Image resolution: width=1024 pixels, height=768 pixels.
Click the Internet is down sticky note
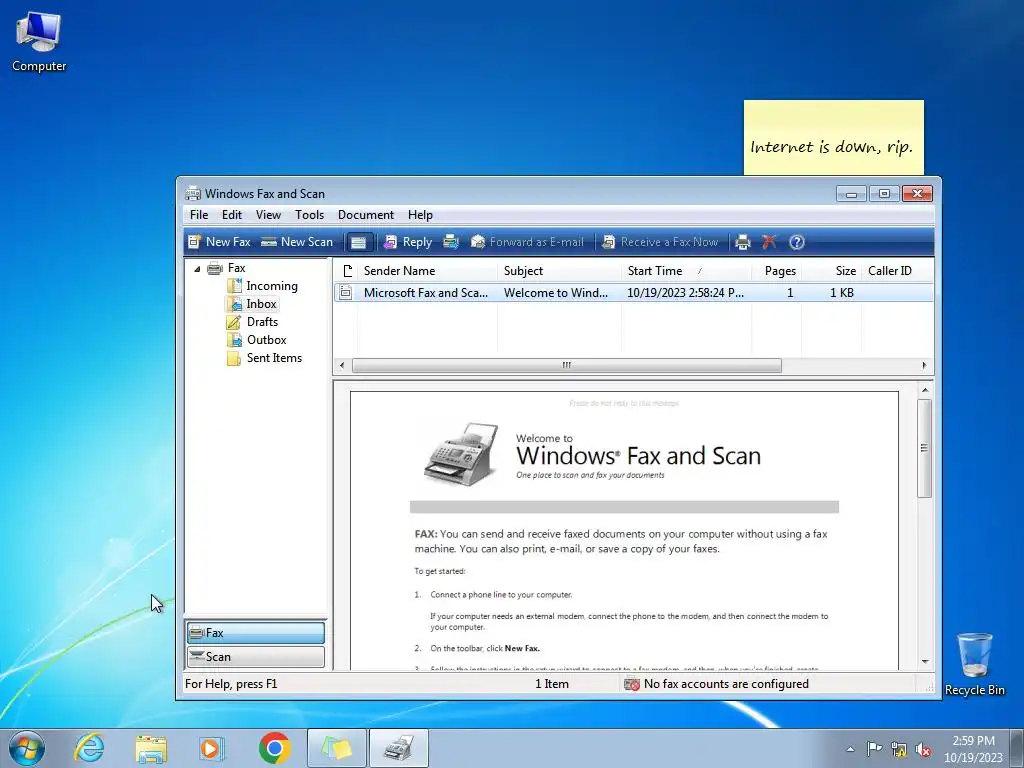pos(833,138)
